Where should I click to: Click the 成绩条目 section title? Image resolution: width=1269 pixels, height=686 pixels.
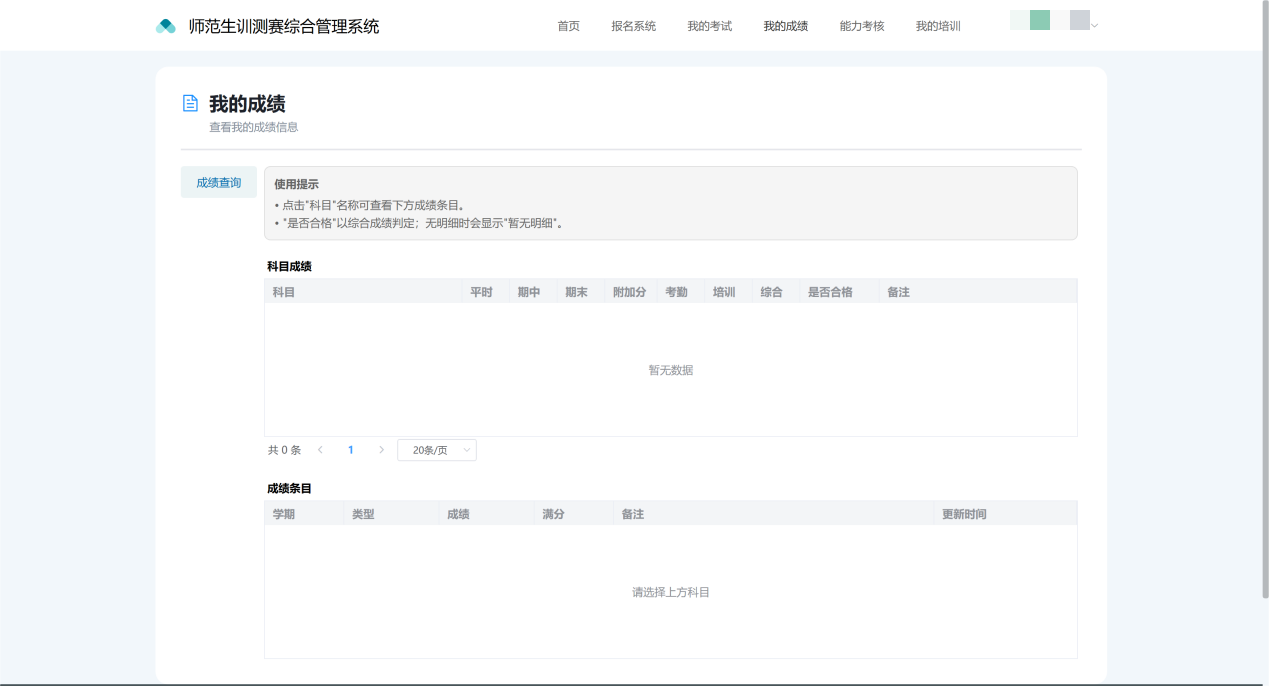(289, 488)
